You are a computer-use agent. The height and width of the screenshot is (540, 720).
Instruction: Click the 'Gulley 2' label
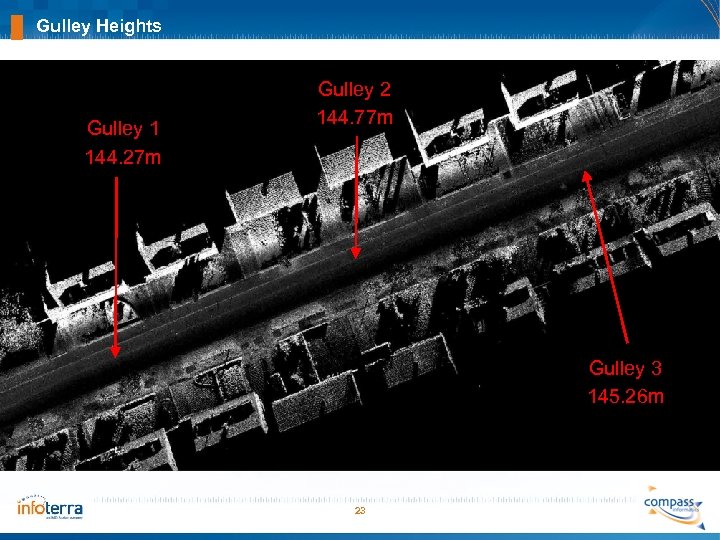(354, 89)
